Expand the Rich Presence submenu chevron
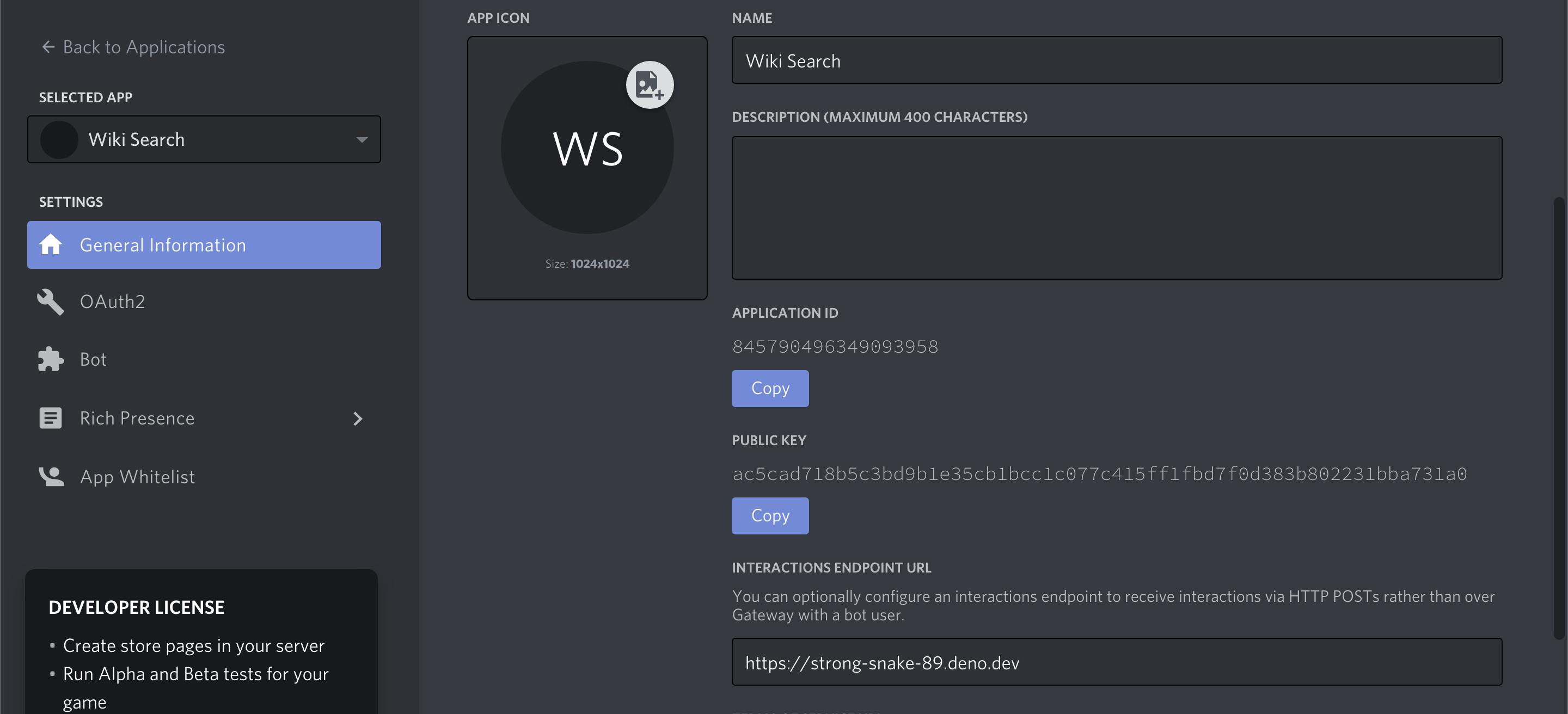Image resolution: width=1568 pixels, height=714 pixels. pyautogui.click(x=358, y=418)
